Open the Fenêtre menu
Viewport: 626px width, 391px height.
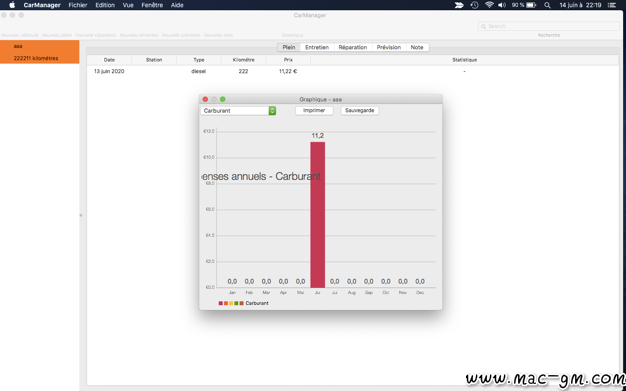tap(152, 5)
